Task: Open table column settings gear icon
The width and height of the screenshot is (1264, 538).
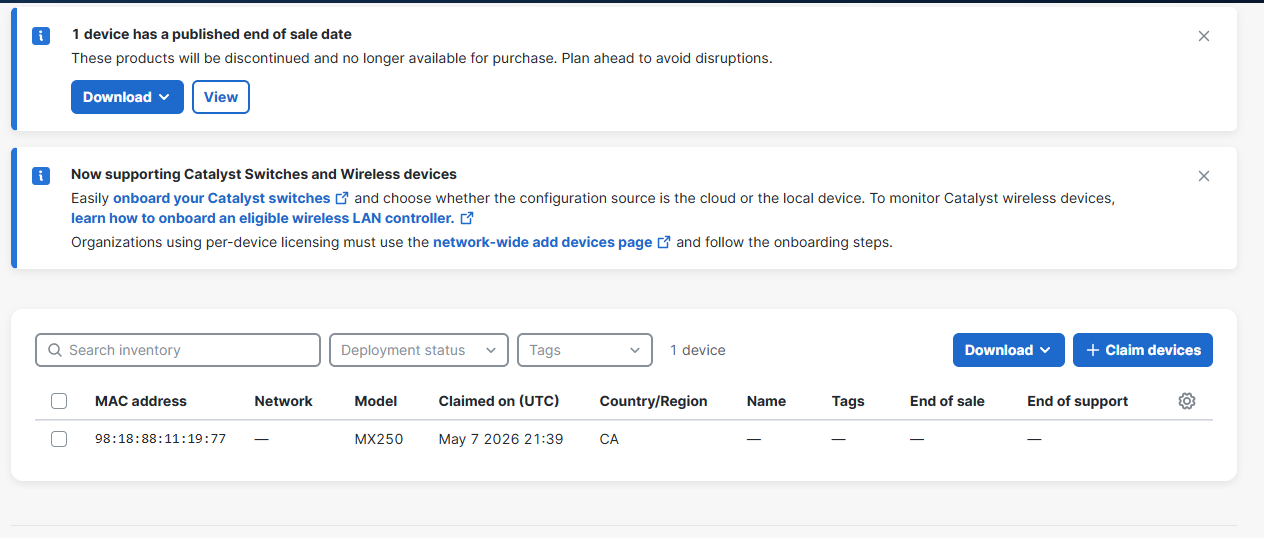Action: pos(1187,401)
